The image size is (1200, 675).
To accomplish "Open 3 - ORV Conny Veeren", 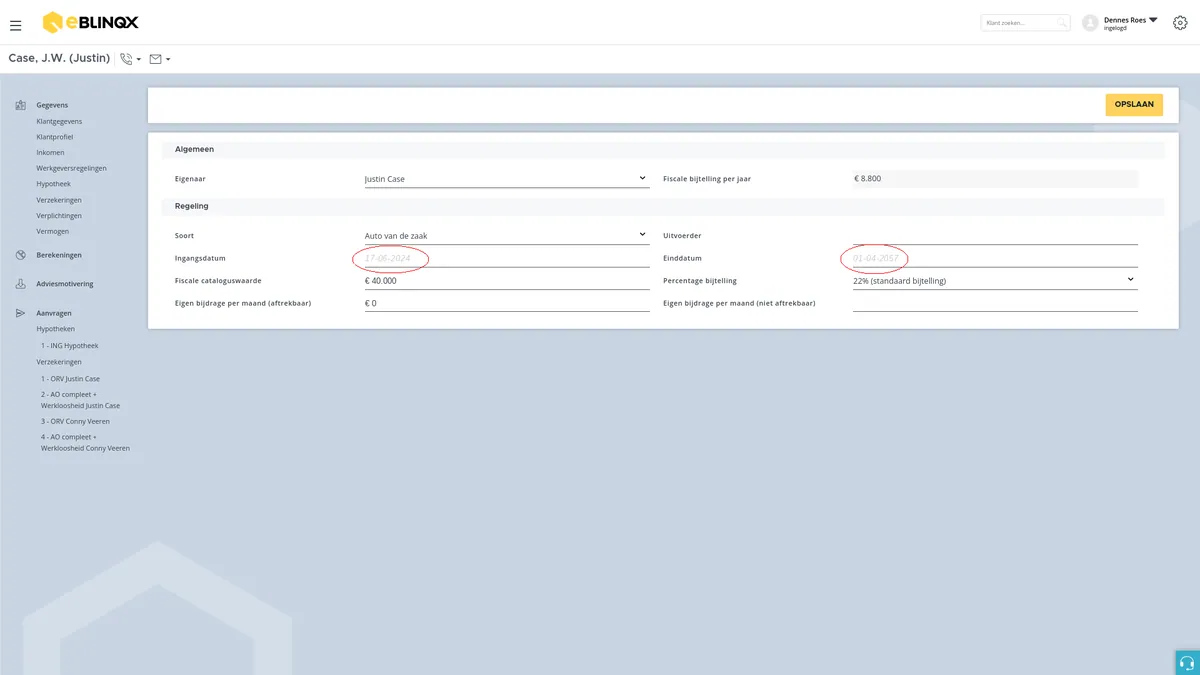I will tap(75, 421).
